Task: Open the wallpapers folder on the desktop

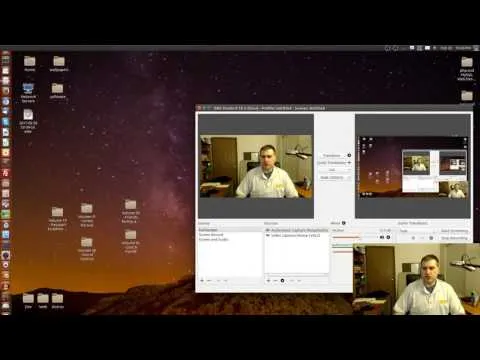Action: pyautogui.click(x=59, y=64)
